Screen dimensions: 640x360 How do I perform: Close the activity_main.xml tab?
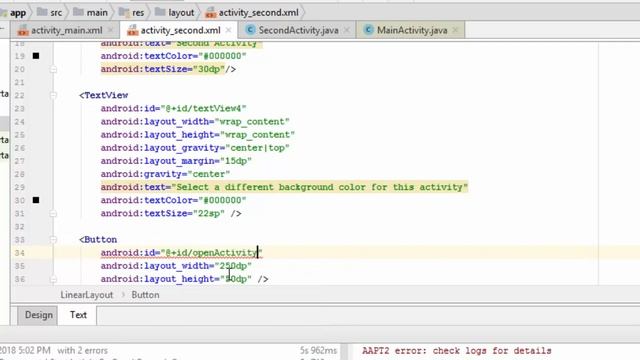[110, 30]
